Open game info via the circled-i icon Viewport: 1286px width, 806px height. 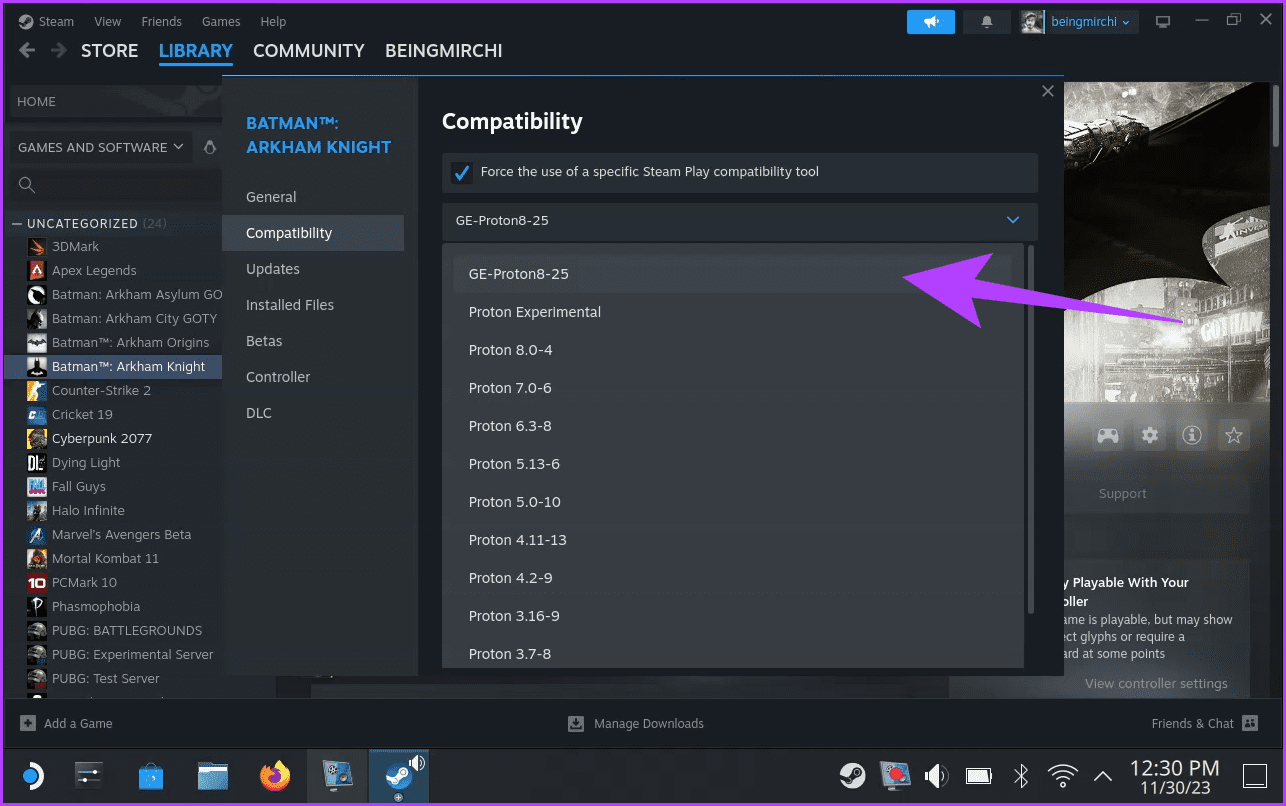point(1191,434)
